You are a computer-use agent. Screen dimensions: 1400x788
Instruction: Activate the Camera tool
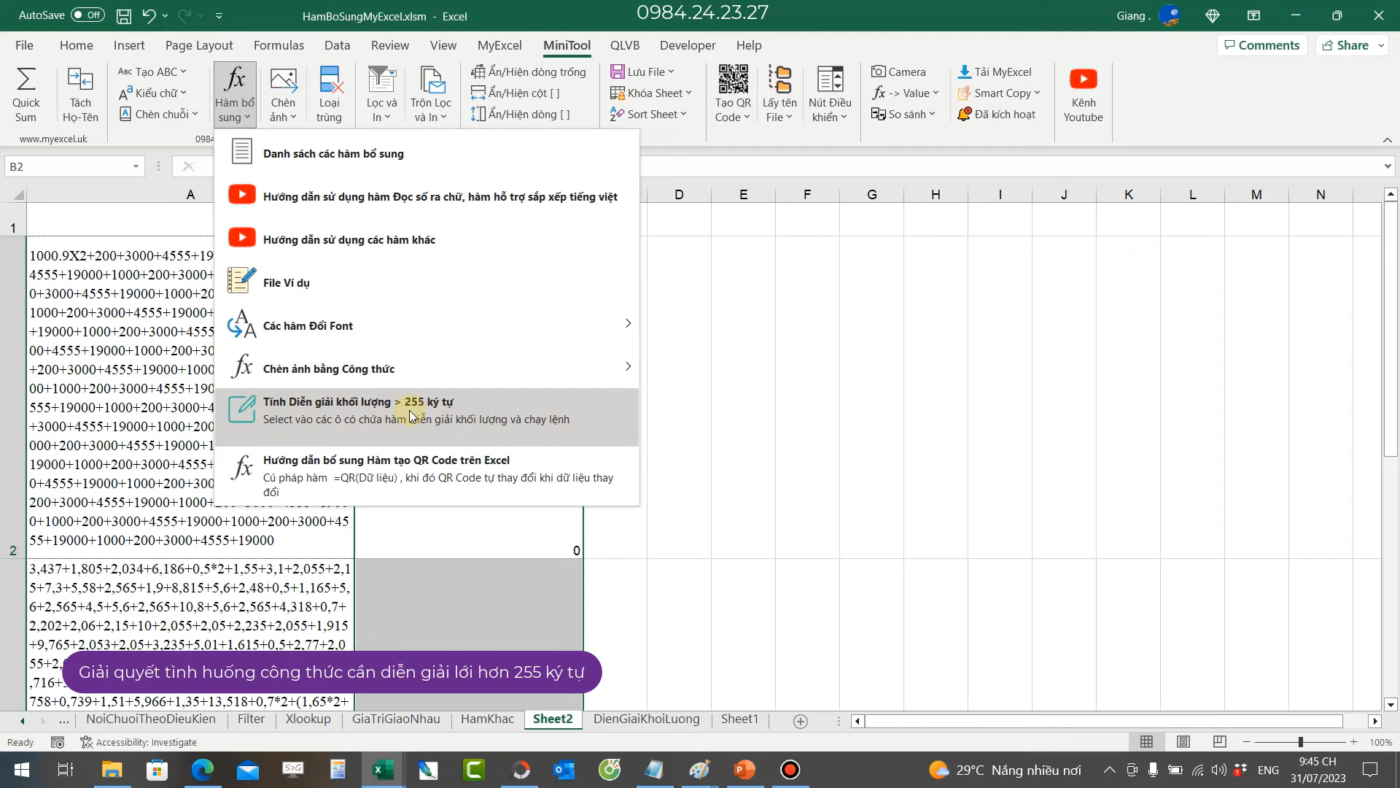coord(899,71)
